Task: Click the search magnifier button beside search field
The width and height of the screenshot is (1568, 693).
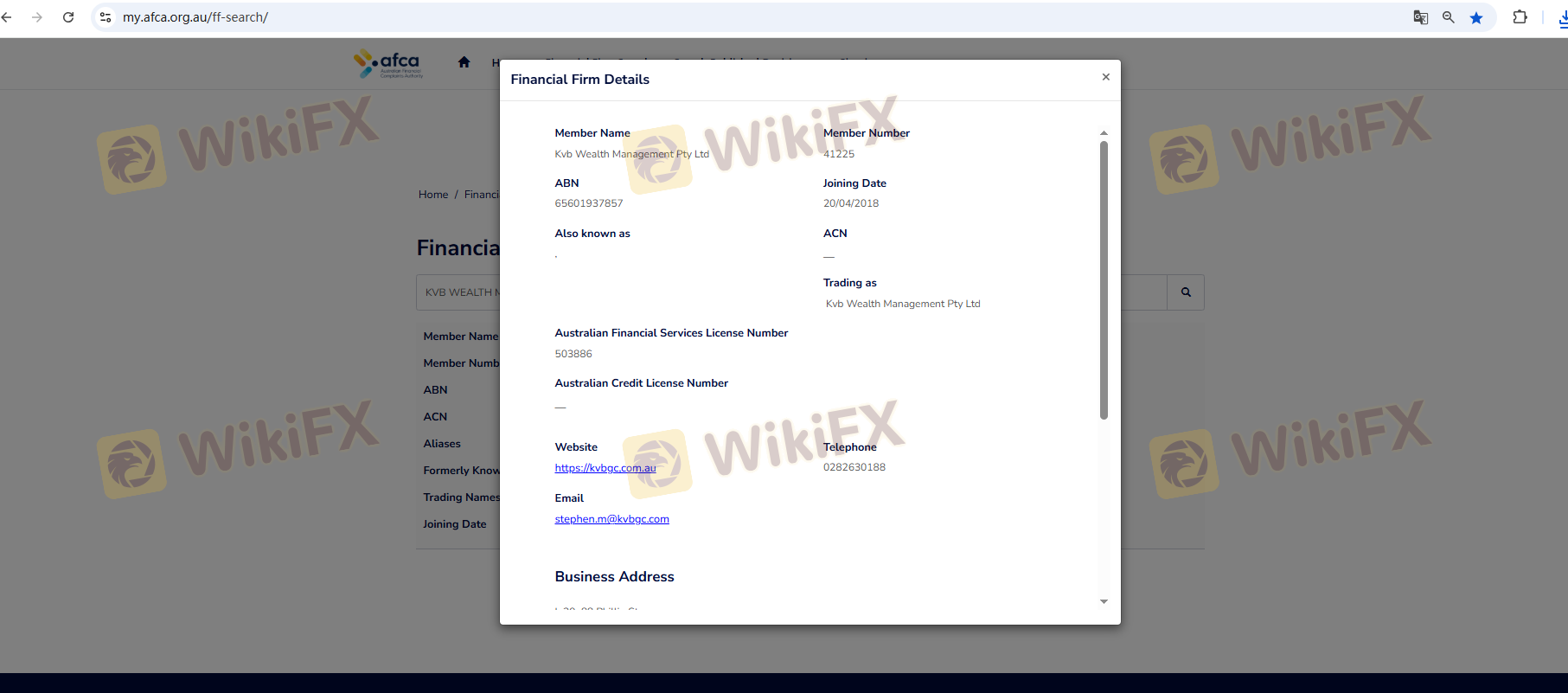Action: [x=1186, y=292]
